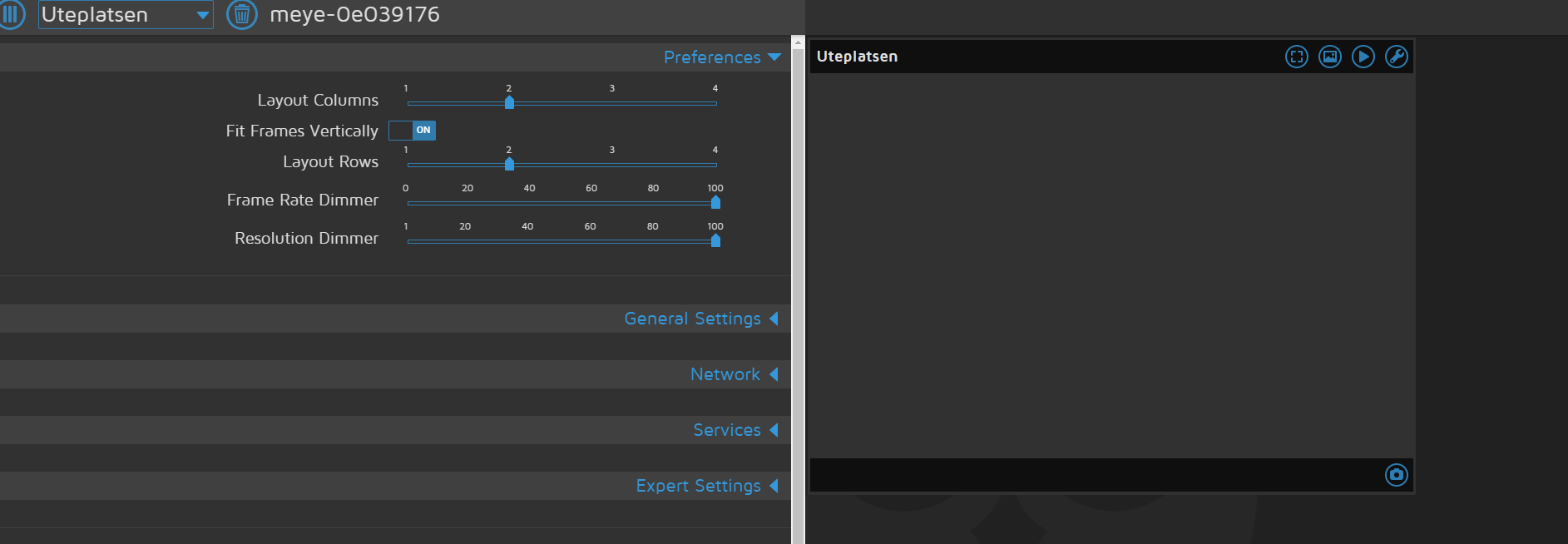Click the Uteplatsen camera frame preview
This screenshot has width=1568, height=544.
(x=1112, y=265)
